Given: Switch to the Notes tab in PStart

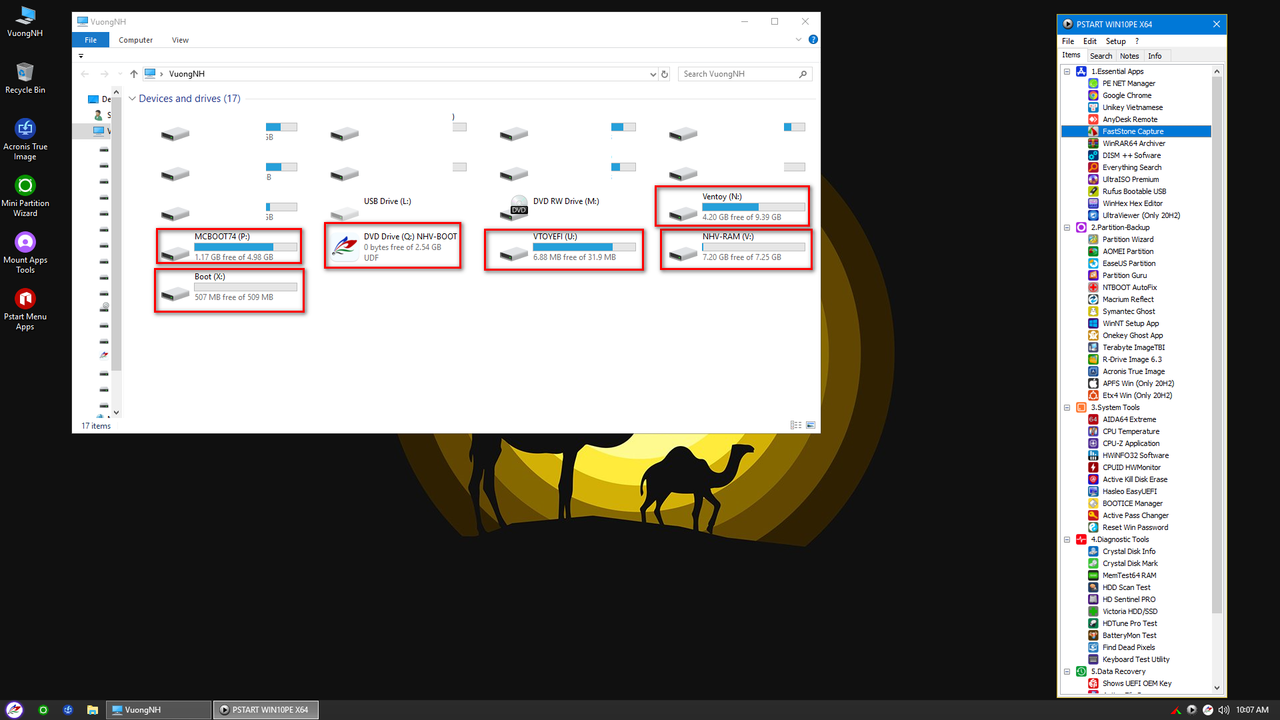Looking at the screenshot, I should 1130,56.
